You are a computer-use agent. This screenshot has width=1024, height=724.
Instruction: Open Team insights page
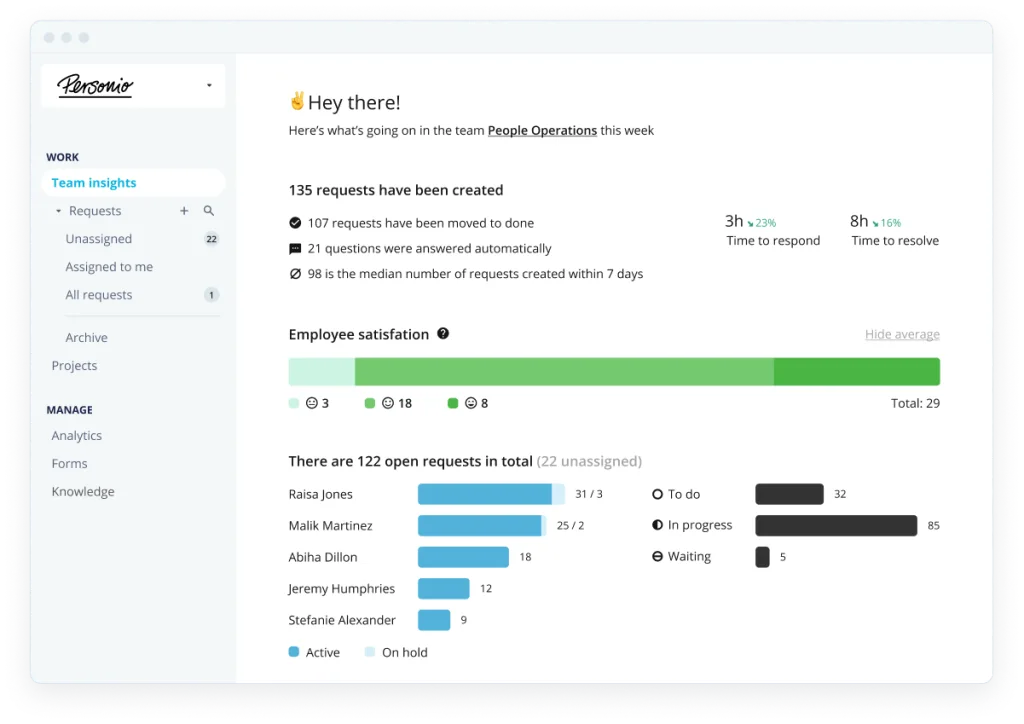coord(133,183)
